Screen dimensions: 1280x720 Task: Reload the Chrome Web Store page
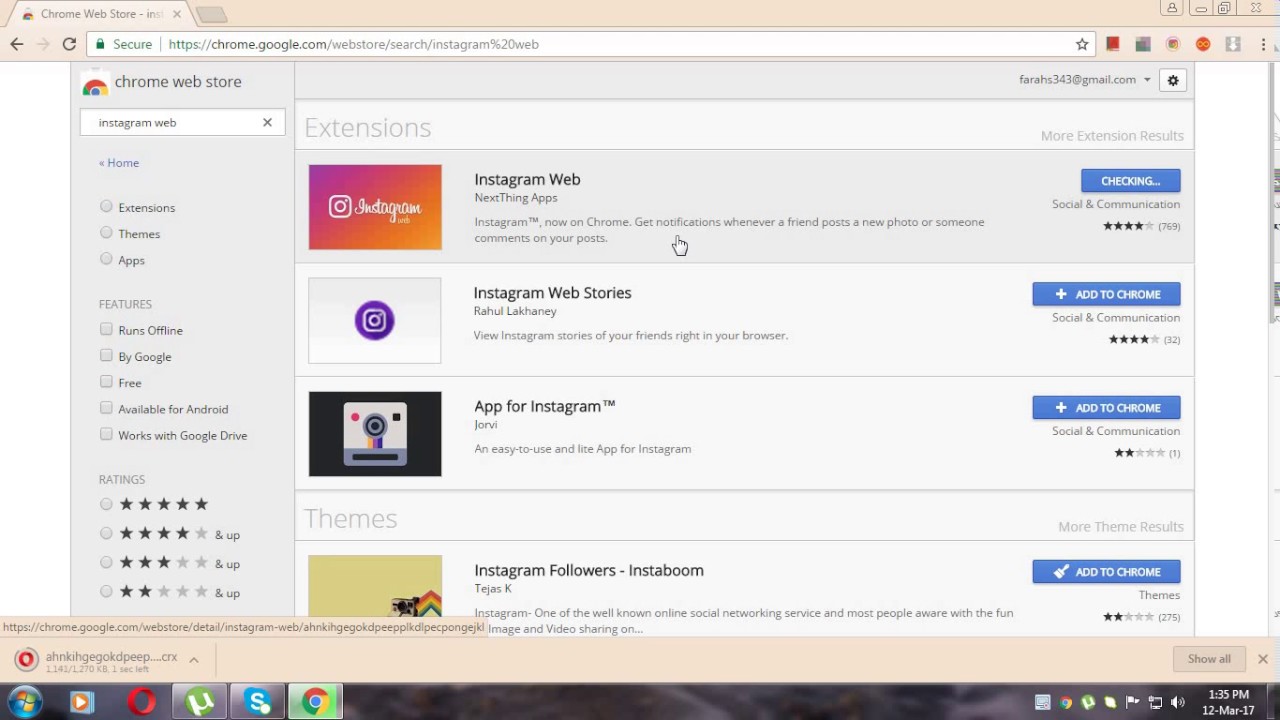click(x=69, y=44)
